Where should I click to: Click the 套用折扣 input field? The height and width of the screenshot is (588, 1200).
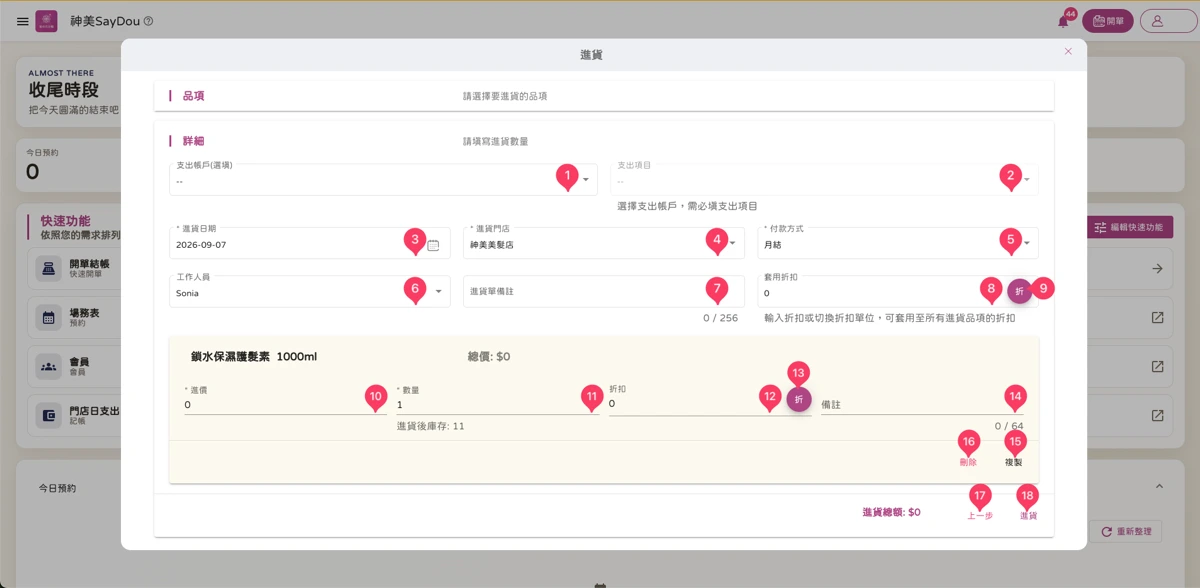pos(880,291)
